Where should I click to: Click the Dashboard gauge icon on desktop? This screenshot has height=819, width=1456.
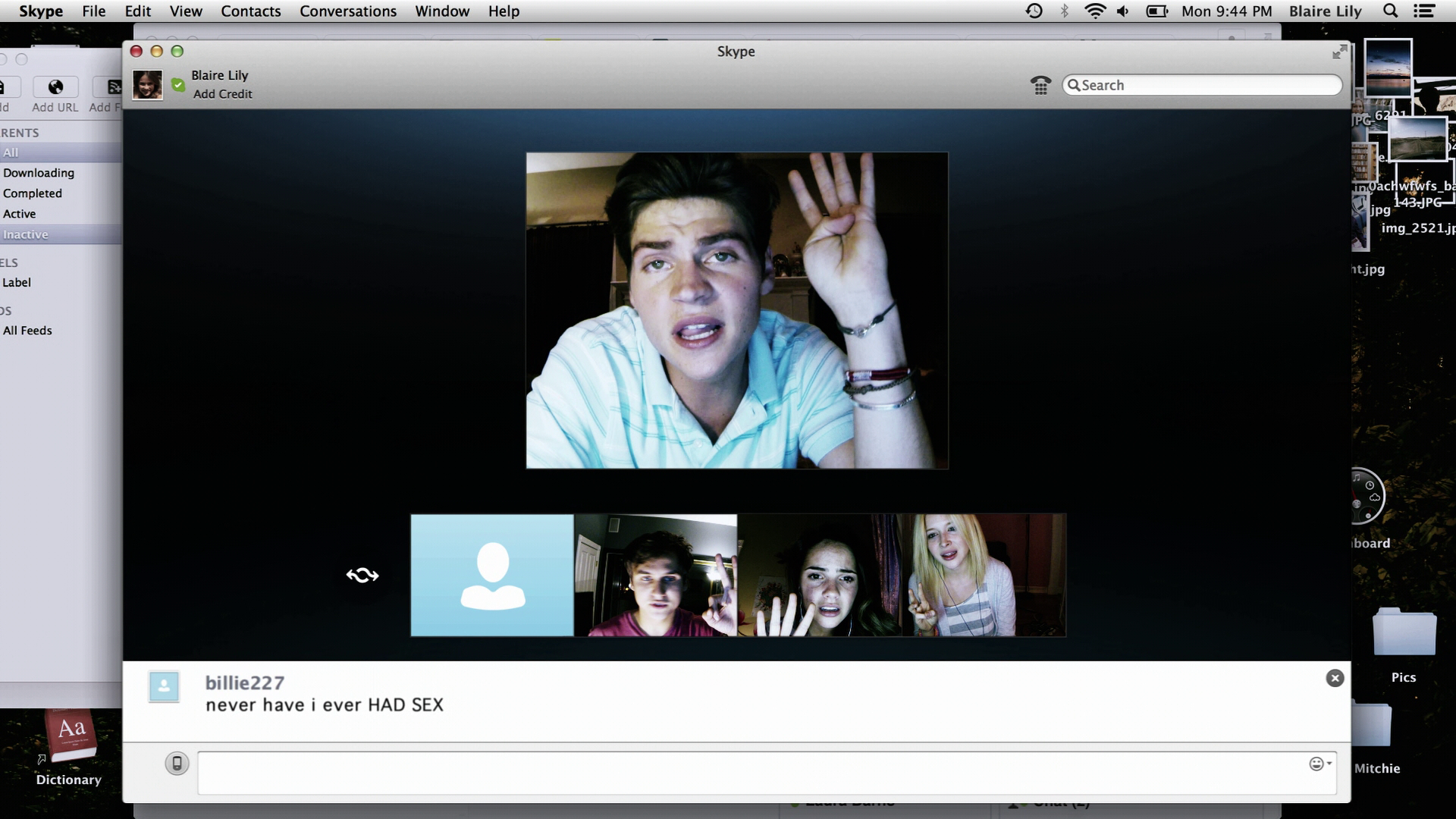[x=1367, y=496]
